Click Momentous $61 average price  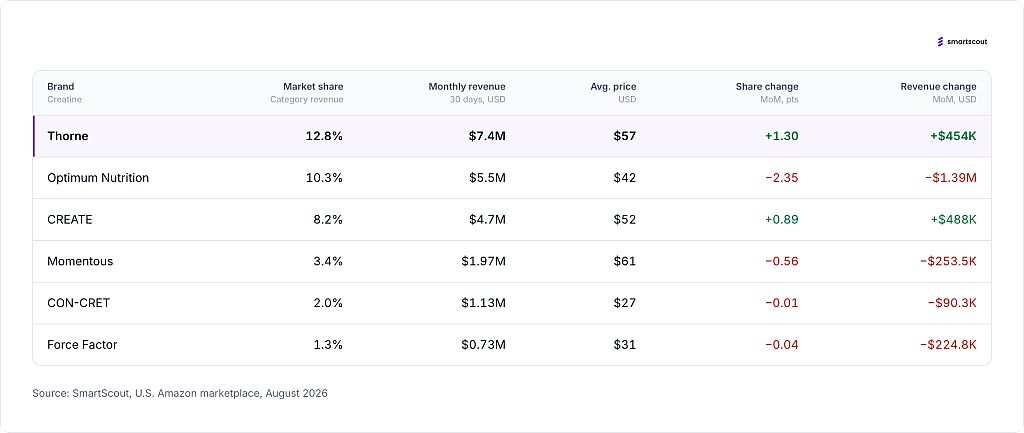625,261
